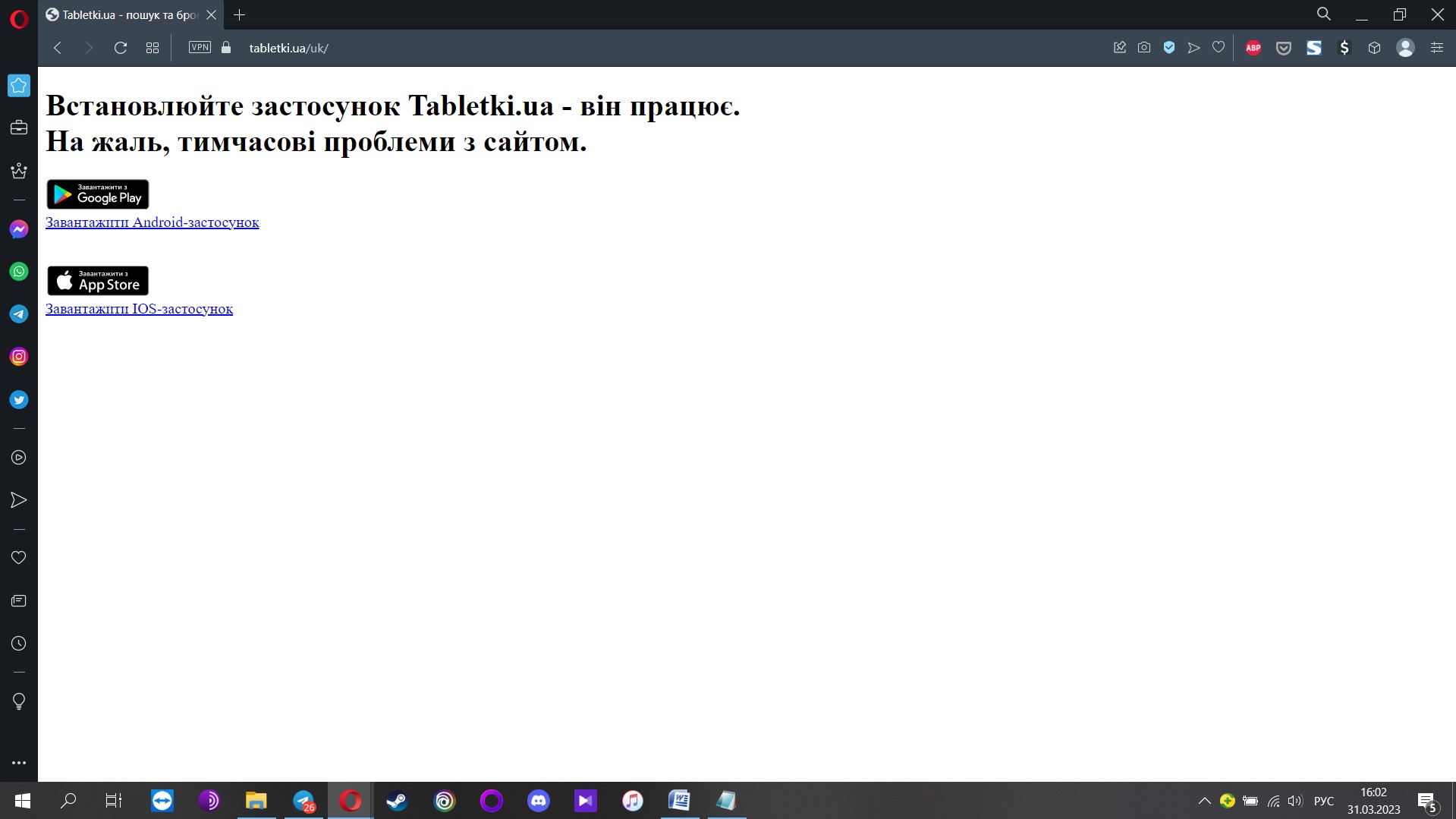This screenshot has height=819, width=1456.
Task: Open Microsoft Word from the taskbar
Action: [680, 801]
